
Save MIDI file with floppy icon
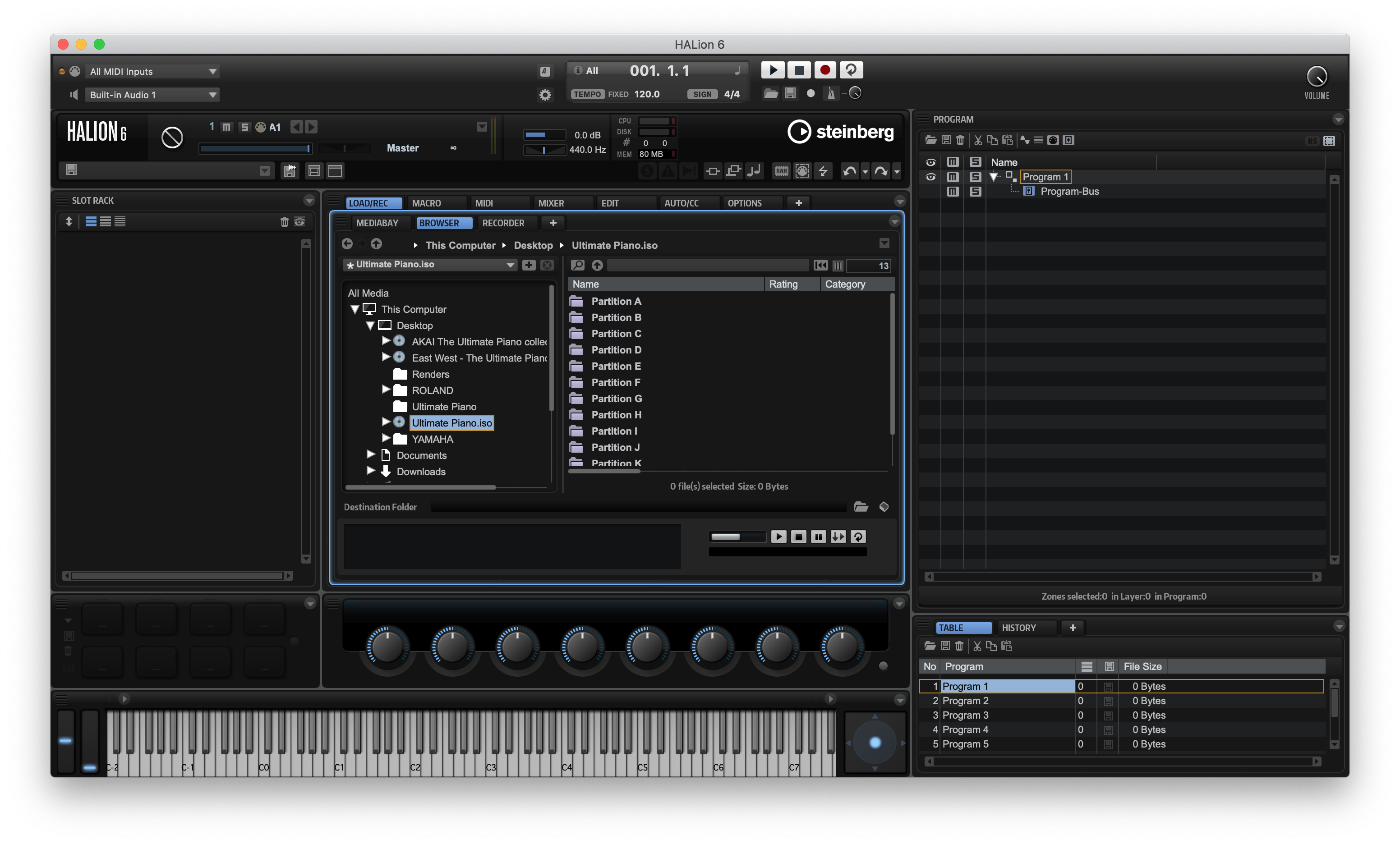[790, 93]
